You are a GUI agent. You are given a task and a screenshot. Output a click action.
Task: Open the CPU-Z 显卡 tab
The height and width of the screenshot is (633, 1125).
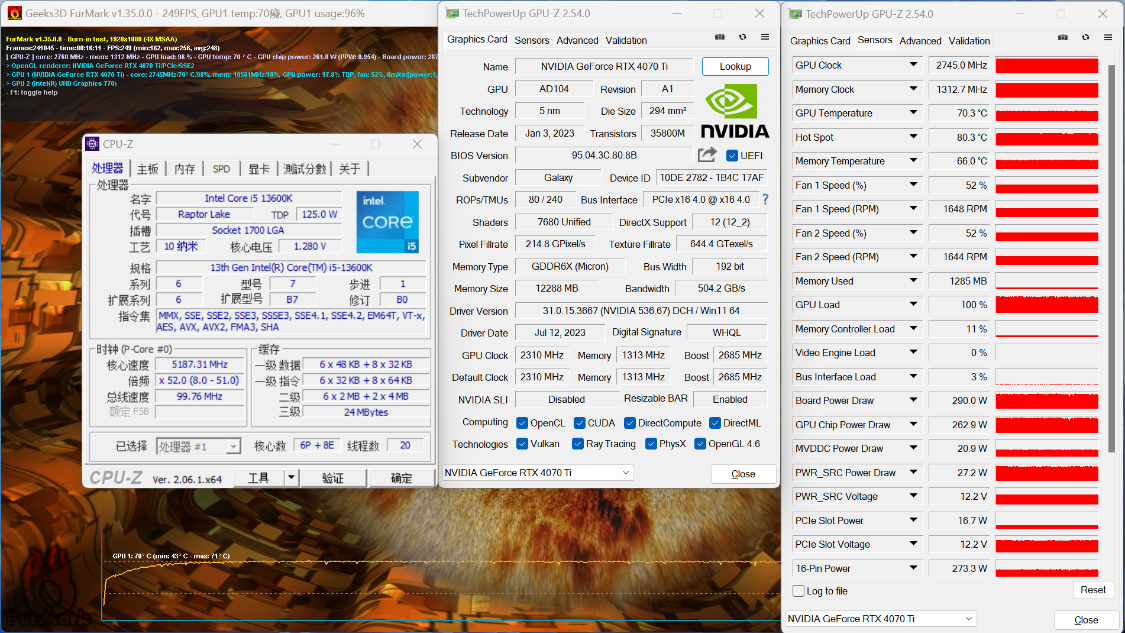pos(259,169)
